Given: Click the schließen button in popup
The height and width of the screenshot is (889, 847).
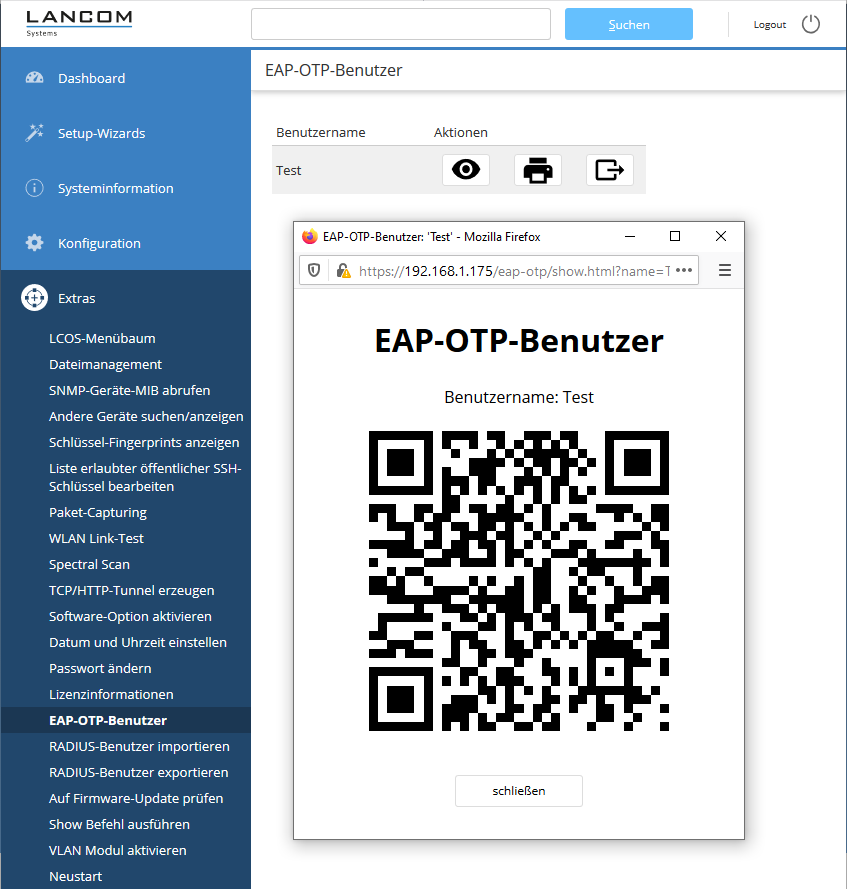Looking at the screenshot, I should (x=518, y=790).
